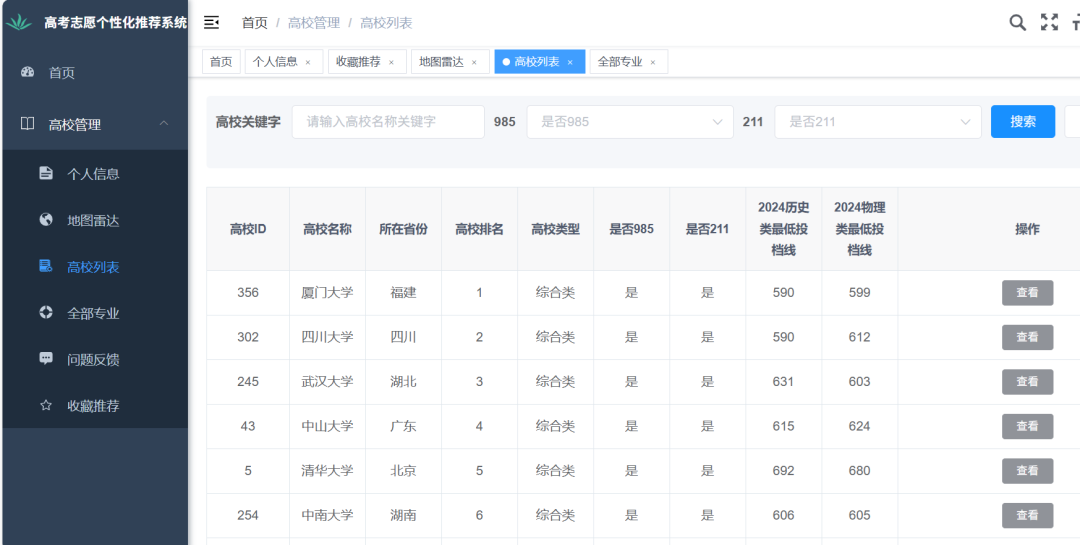Click 查看 for 厦门大学
This screenshot has height=545, width=1080.
[1027, 293]
